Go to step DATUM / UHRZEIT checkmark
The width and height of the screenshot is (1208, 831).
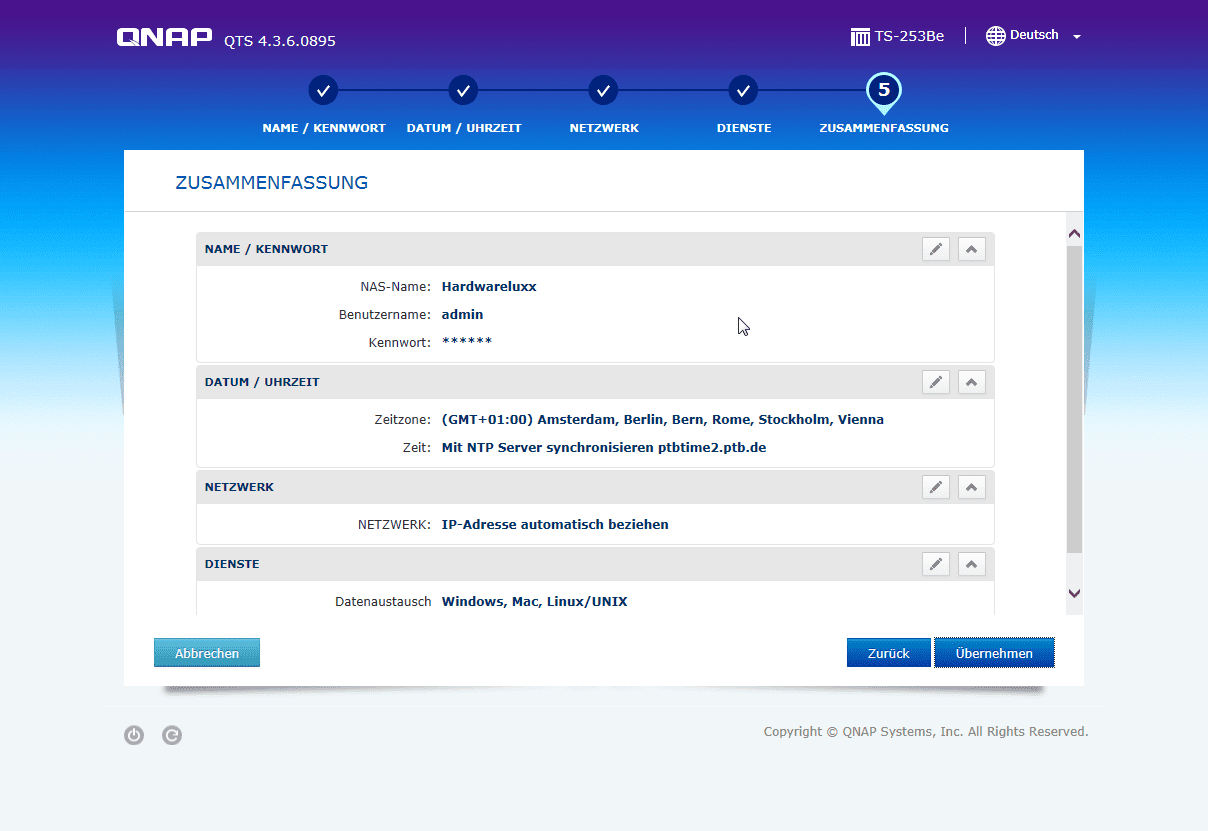(x=463, y=90)
